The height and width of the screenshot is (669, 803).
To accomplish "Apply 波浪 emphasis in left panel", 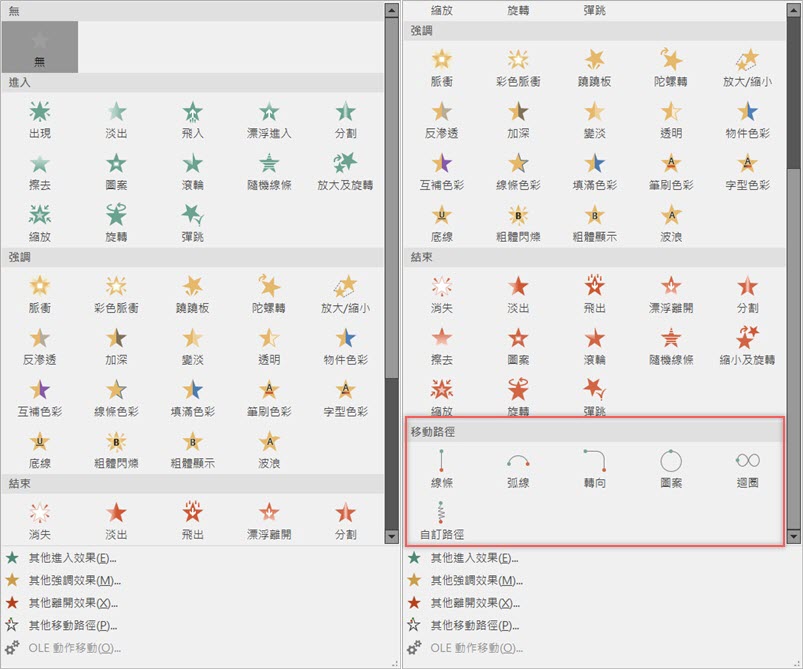I will (269, 451).
